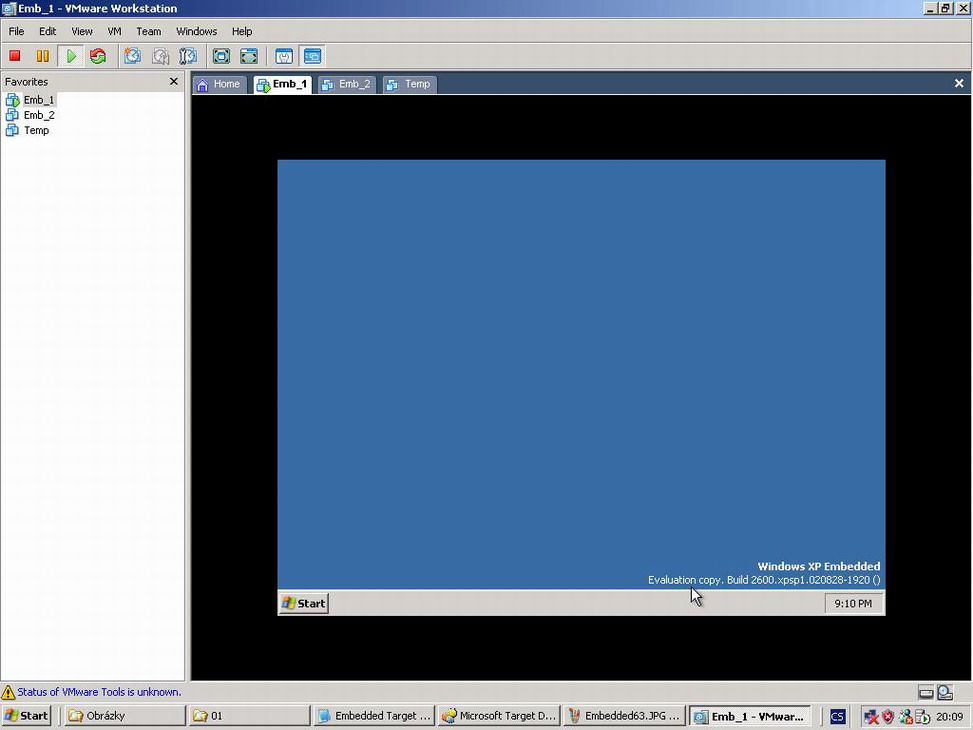Click the host taskbar Start button
This screenshot has width=973, height=730.
click(x=26, y=716)
